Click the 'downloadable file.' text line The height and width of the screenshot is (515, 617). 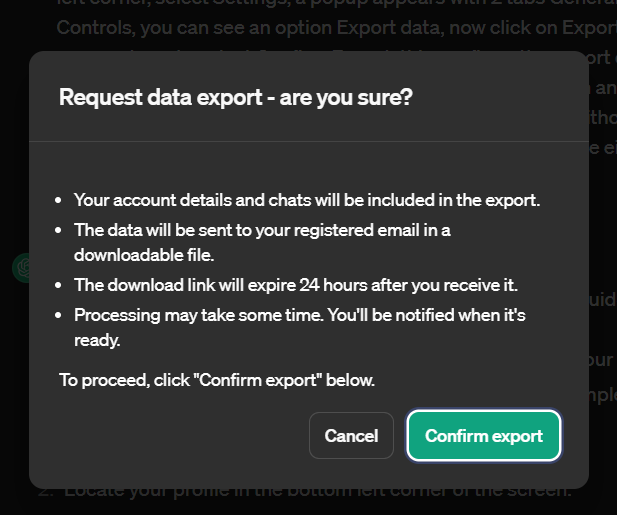pyautogui.click(x=144, y=255)
